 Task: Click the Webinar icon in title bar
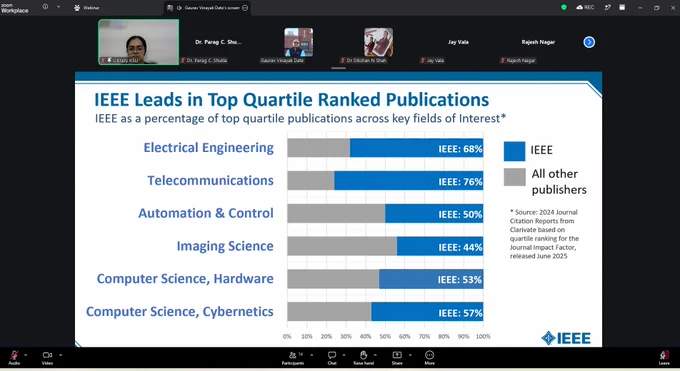(x=77, y=8)
